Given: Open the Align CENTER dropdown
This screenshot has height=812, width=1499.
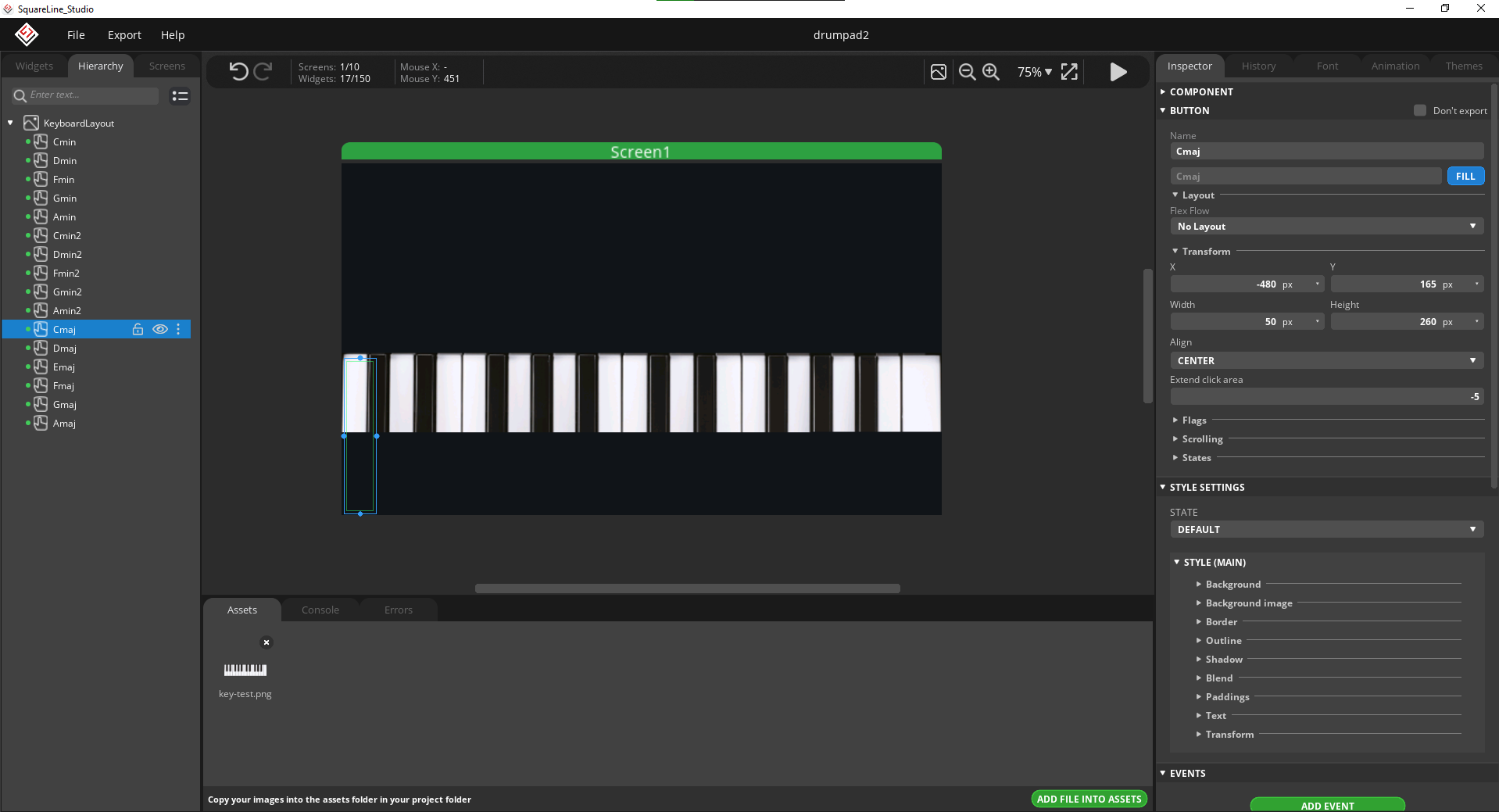Looking at the screenshot, I should point(1326,361).
